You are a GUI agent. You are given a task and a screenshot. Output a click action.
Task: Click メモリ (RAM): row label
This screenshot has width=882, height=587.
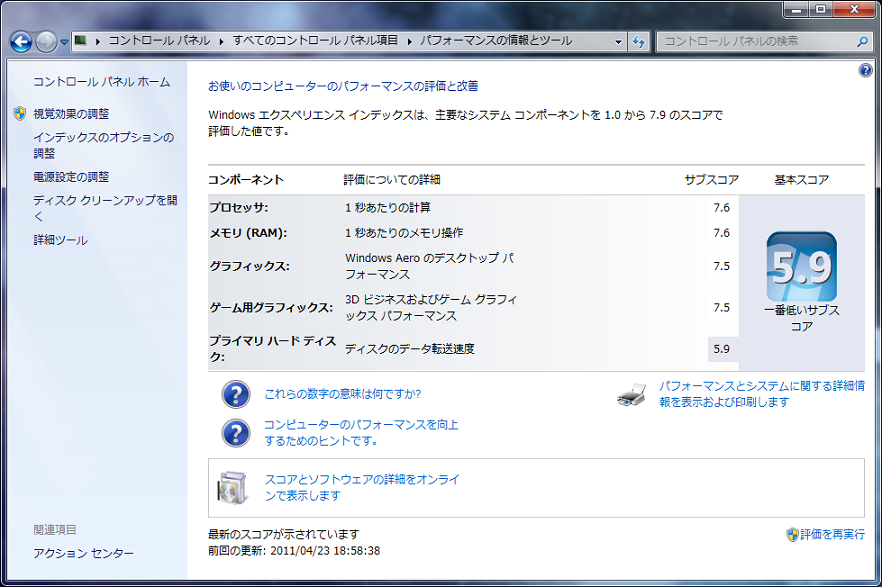click(248, 233)
